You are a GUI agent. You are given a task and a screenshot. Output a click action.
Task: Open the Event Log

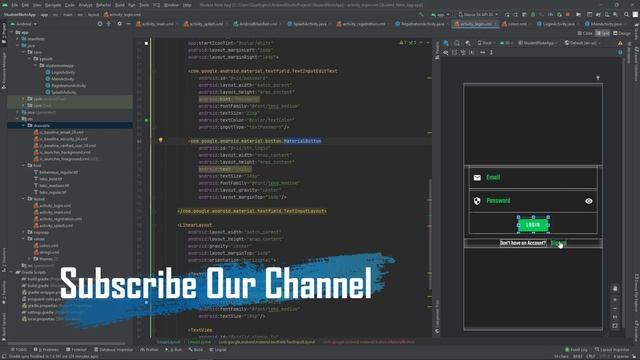tap(576, 350)
